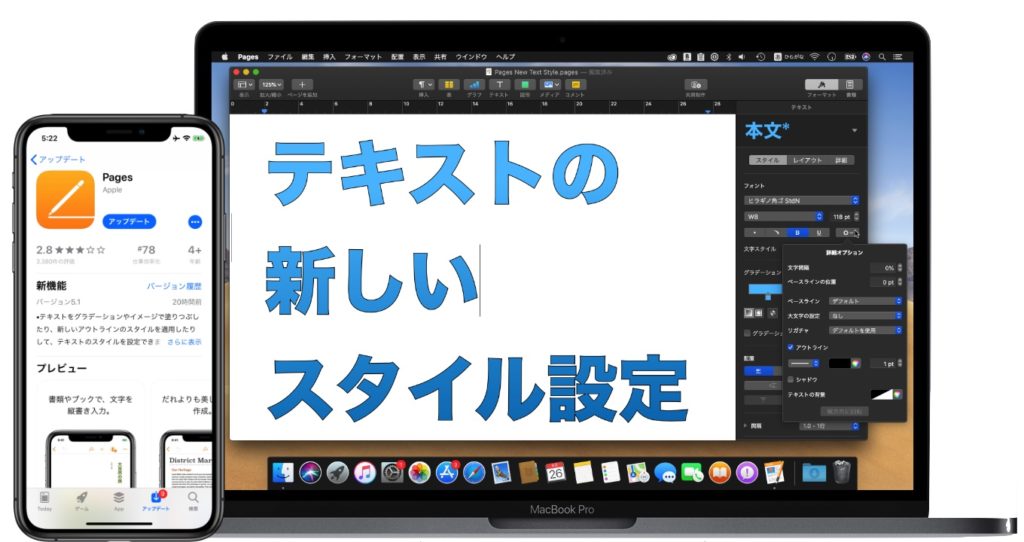Open the フォーマット menu
The image size is (1024, 542).
(x=363, y=57)
